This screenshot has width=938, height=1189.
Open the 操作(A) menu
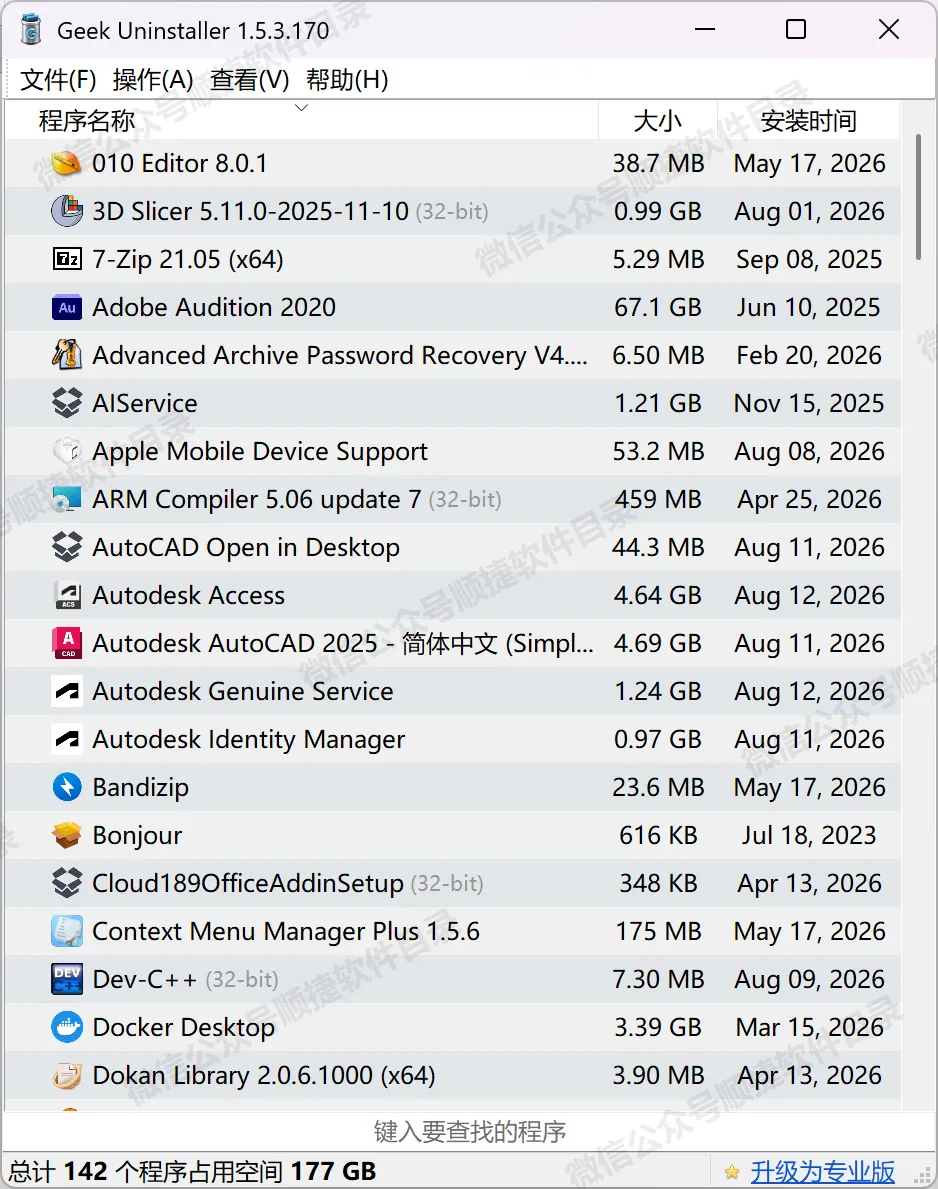152,80
